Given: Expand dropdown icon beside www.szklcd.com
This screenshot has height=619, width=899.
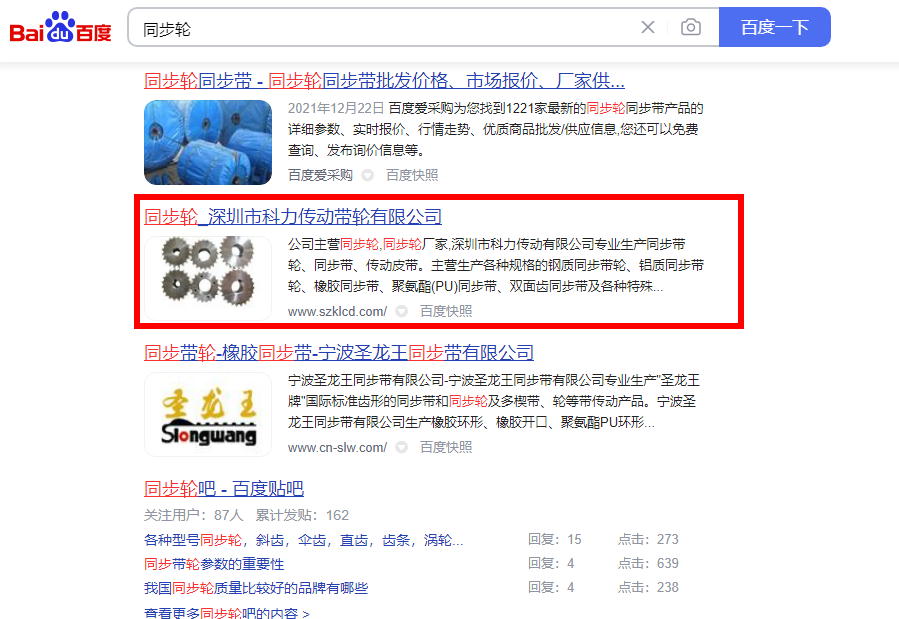Looking at the screenshot, I should (x=402, y=311).
